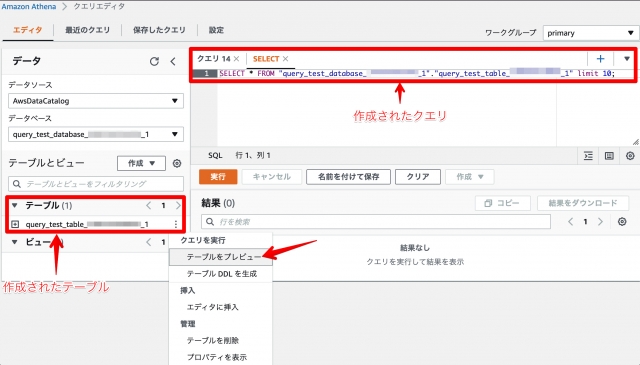Click into the SQL editor line 1
This screenshot has width=640, height=365.
pyautogui.click(x=416, y=73)
